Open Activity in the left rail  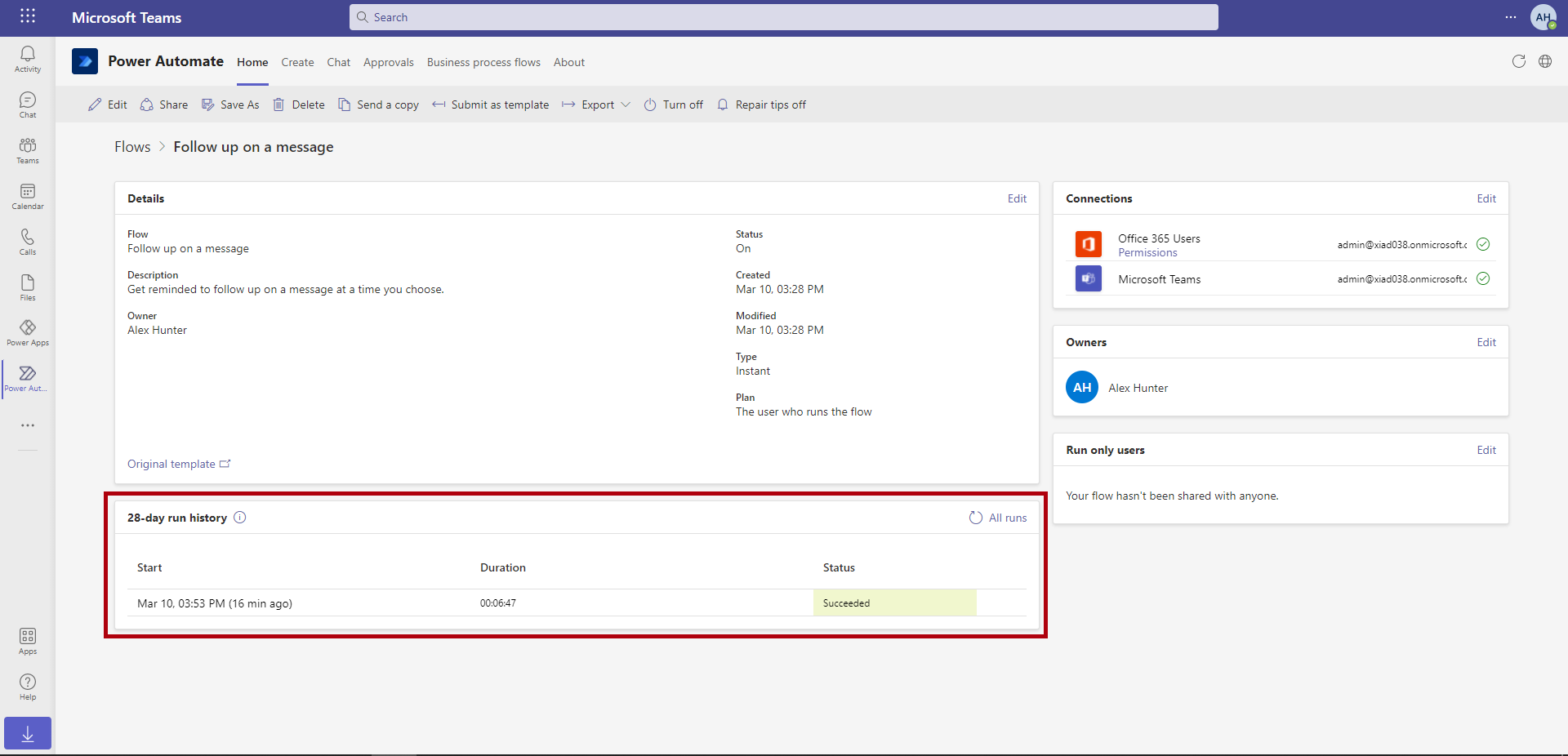point(28,59)
